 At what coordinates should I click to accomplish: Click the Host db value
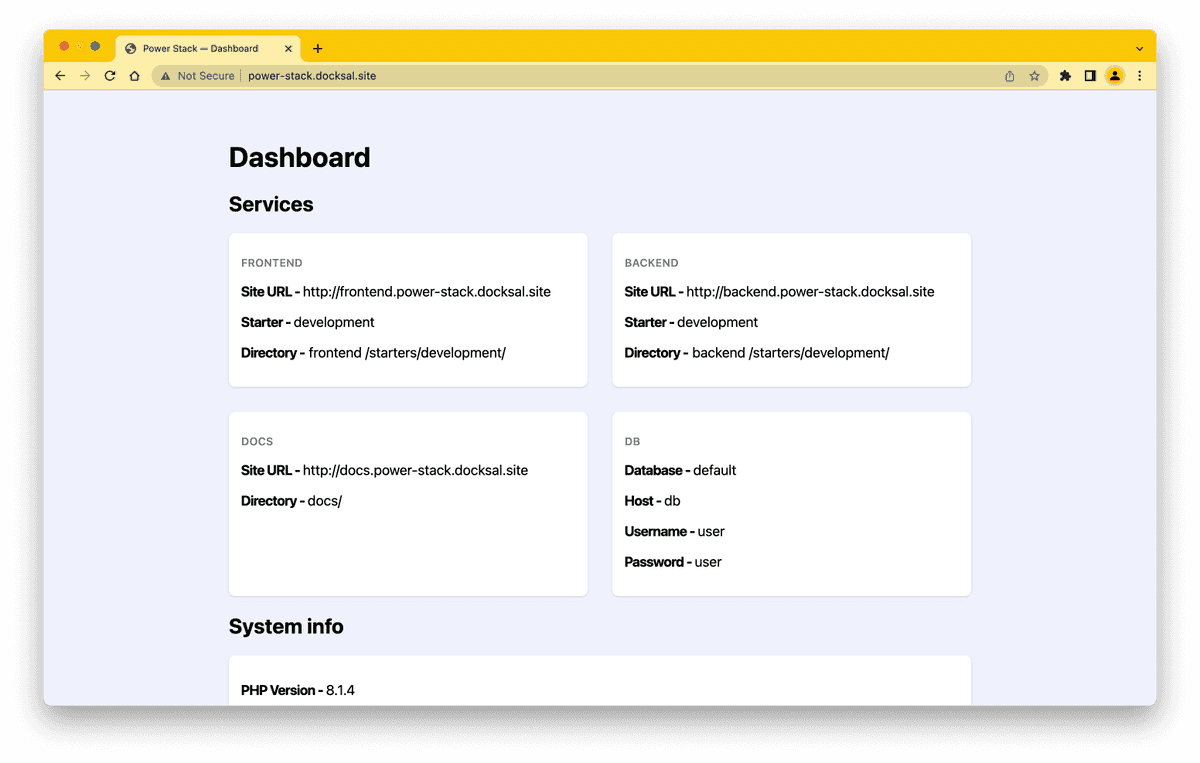tap(672, 501)
